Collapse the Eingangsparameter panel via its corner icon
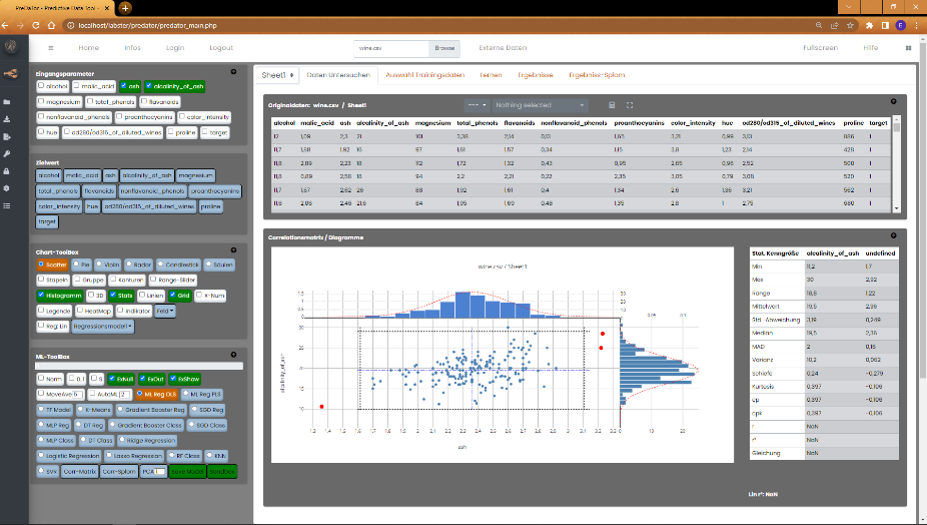Screen dimensions: 927x525 (233, 72)
